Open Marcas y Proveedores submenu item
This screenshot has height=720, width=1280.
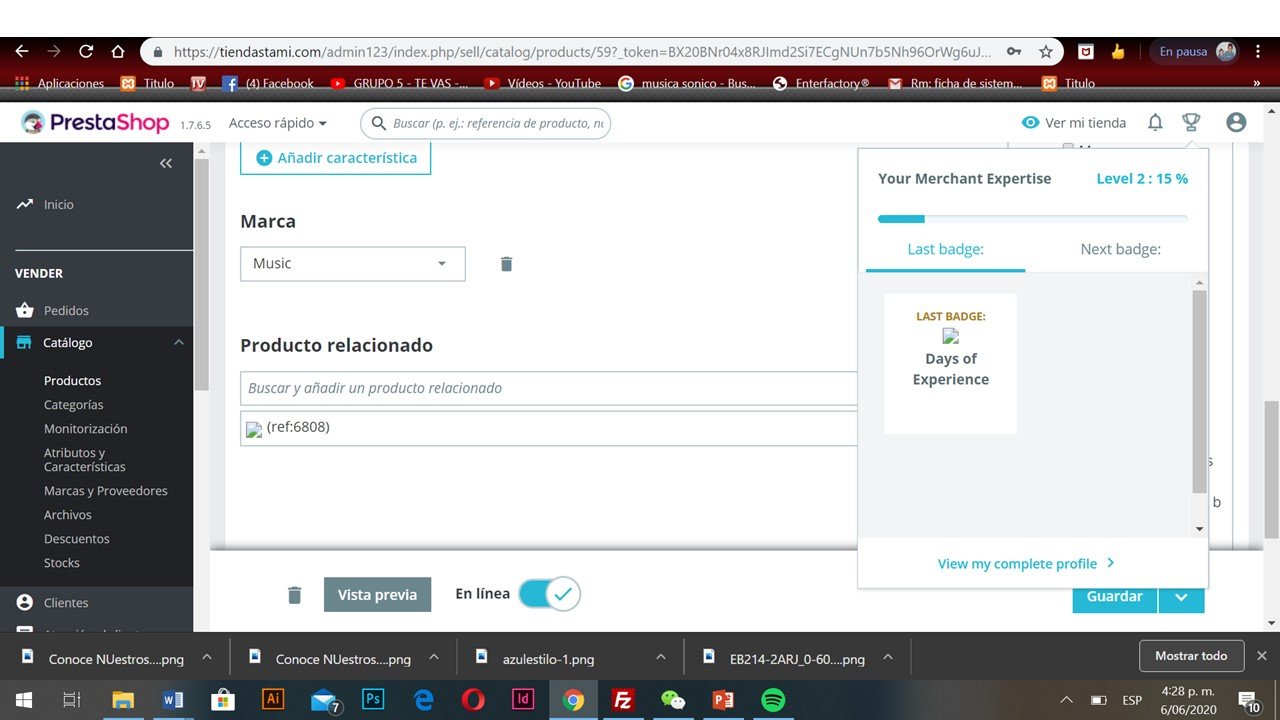click(106, 491)
